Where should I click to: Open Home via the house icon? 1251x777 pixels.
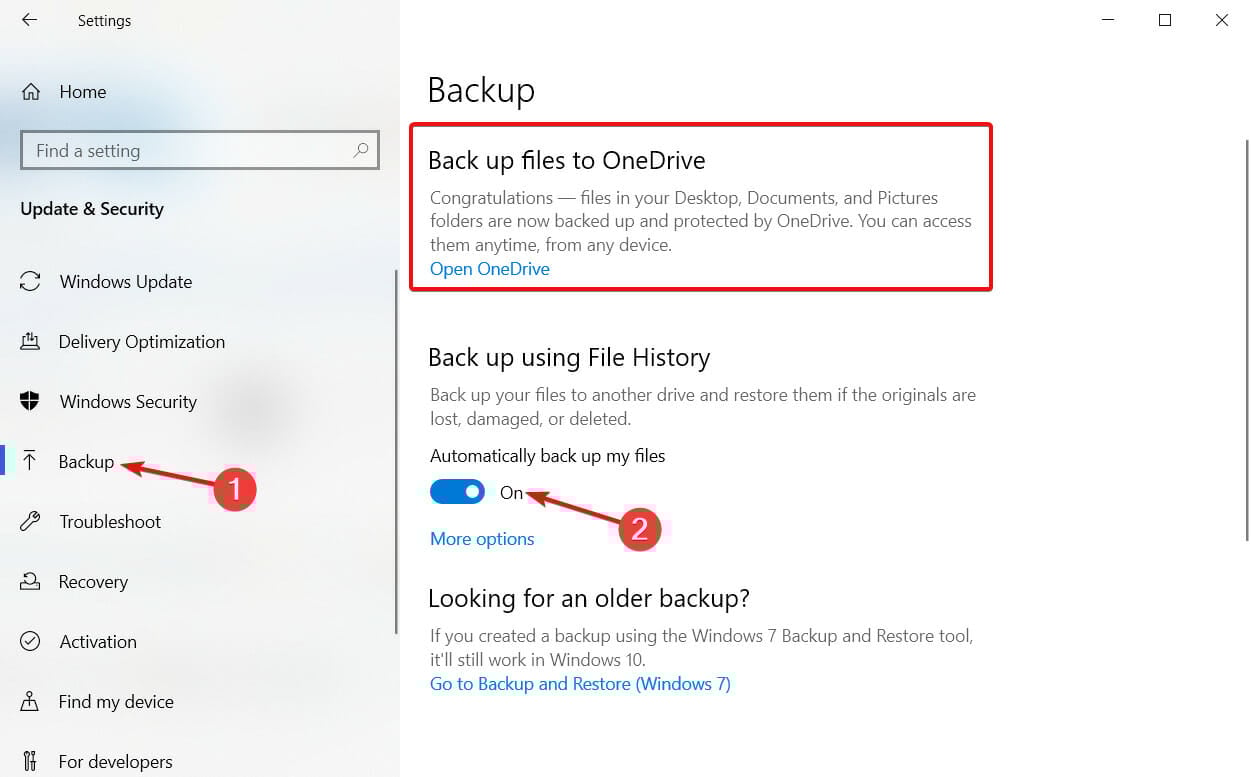pos(31,92)
